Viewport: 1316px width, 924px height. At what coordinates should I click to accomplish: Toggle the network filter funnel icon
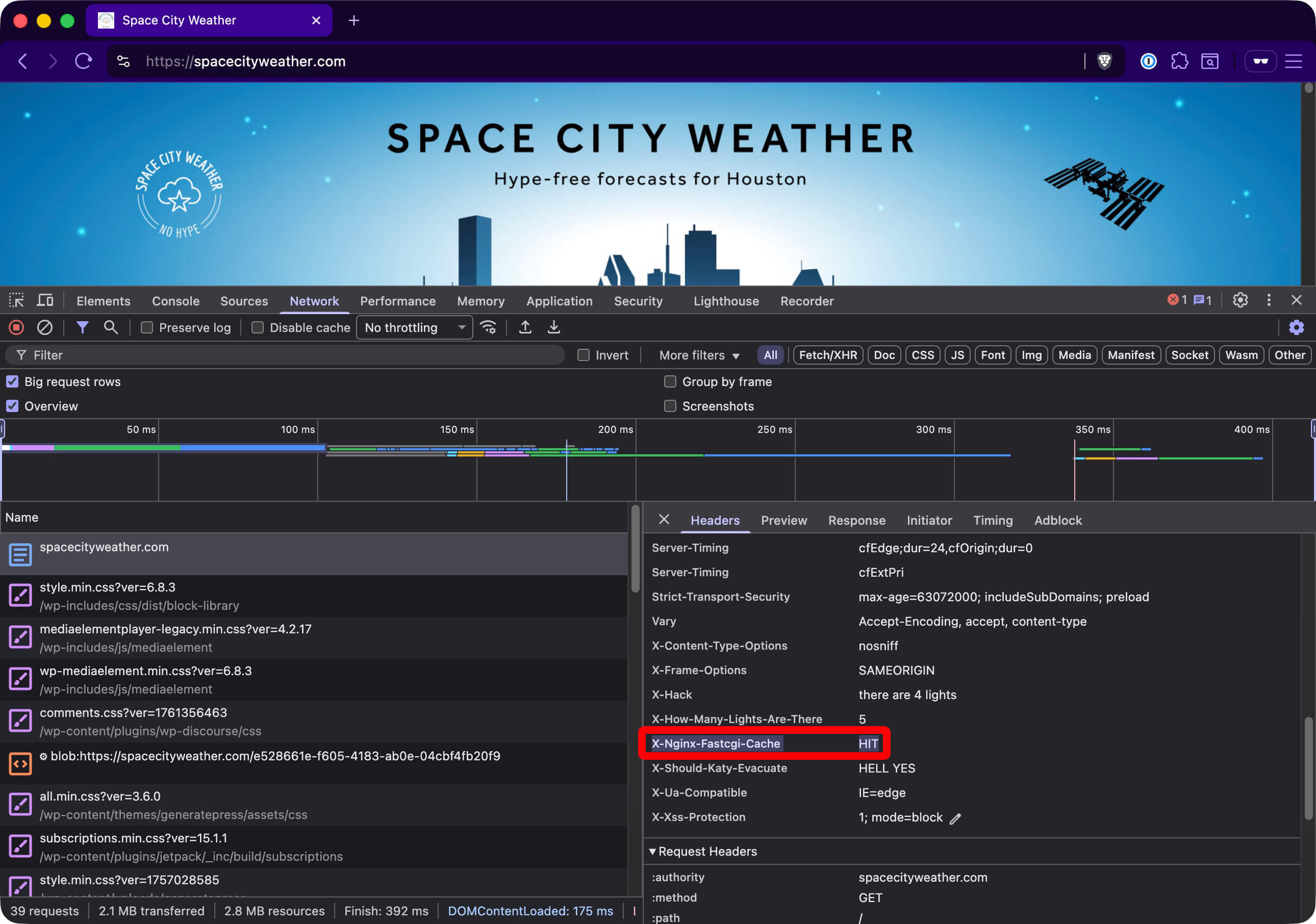(x=83, y=327)
